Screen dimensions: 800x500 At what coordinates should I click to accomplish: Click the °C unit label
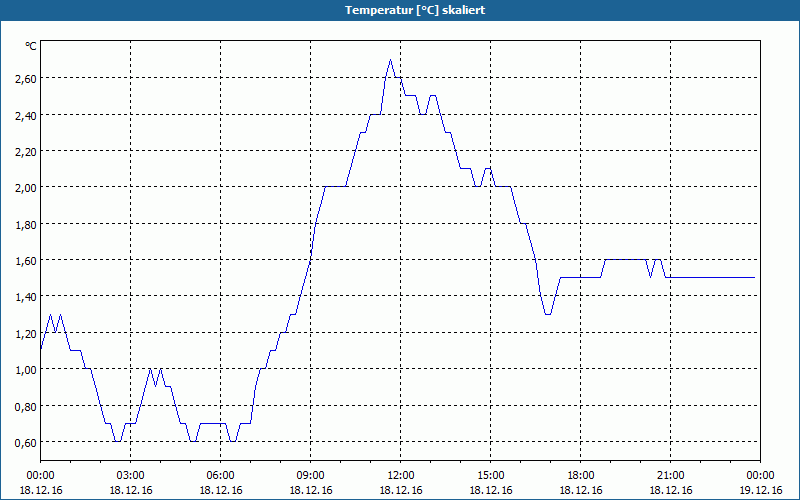click(31, 46)
